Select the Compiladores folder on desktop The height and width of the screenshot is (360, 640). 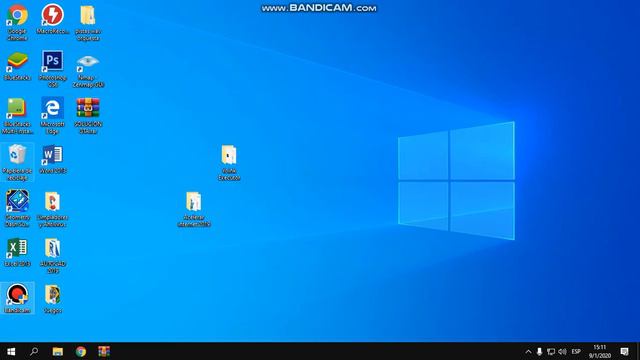click(53, 209)
